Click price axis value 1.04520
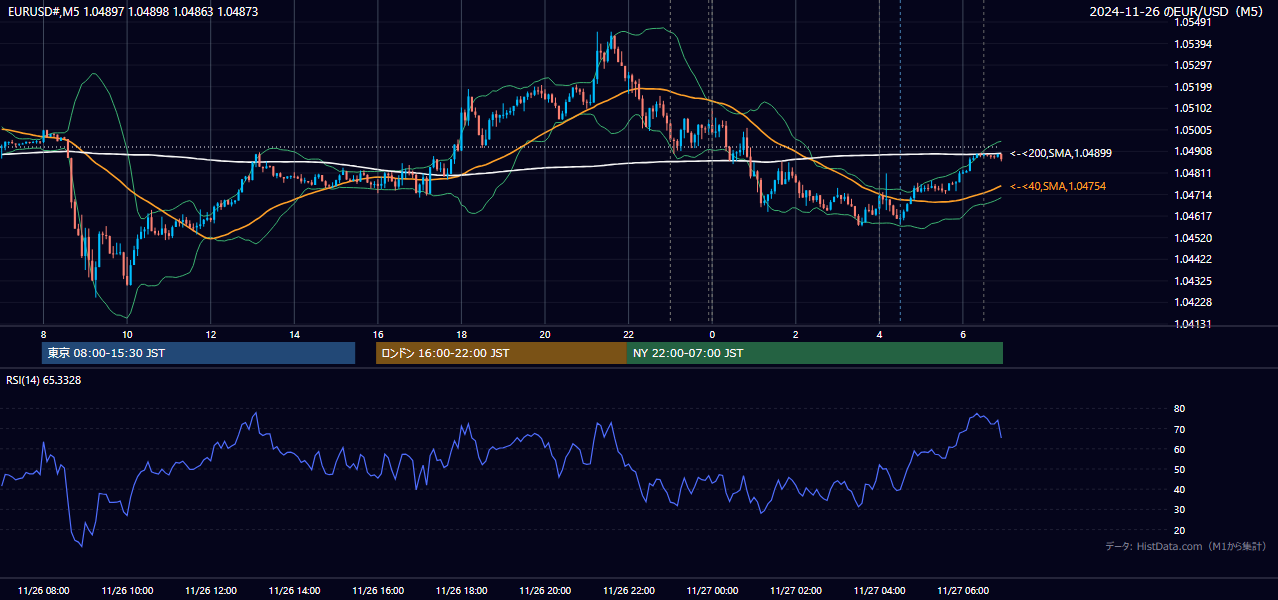This screenshot has height=600, width=1278. (1193, 238)
